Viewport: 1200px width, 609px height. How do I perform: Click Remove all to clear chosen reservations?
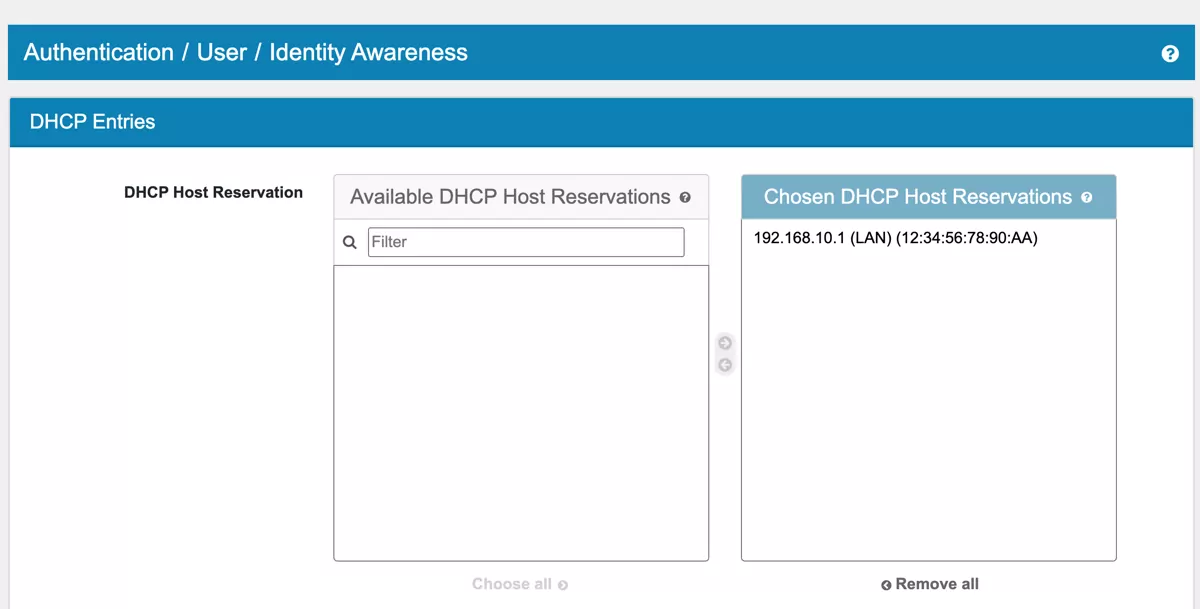[x=936, y=584]
